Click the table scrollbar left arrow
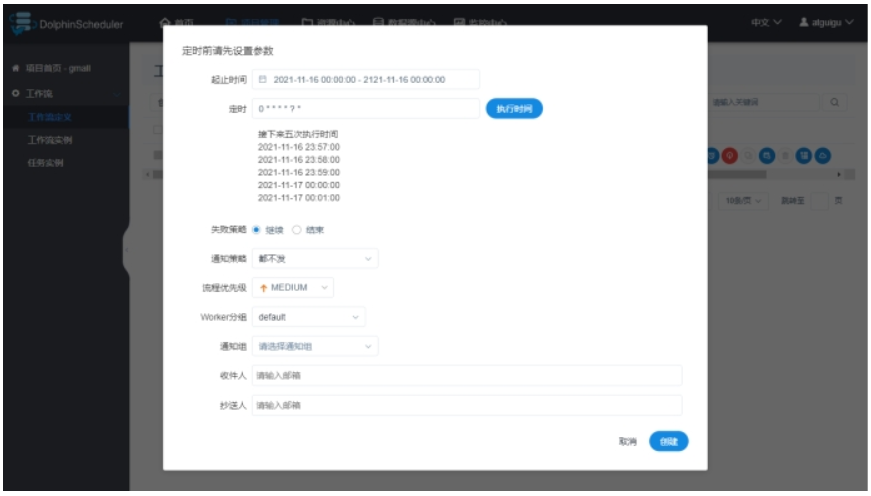This screenshot has height=496, width=871. pyautogui.click(x=147, y=174)
